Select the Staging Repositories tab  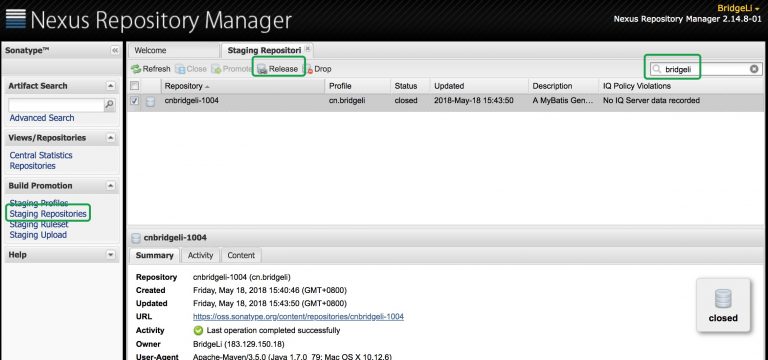tap(267, 50)
